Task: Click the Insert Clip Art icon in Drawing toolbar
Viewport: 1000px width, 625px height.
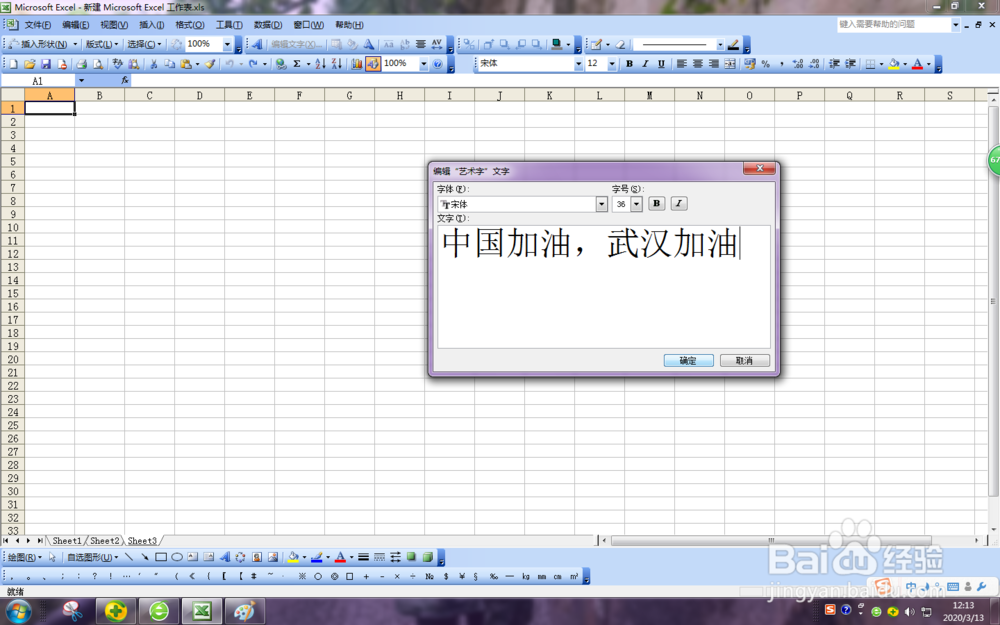Action: (x=256, y=557)
